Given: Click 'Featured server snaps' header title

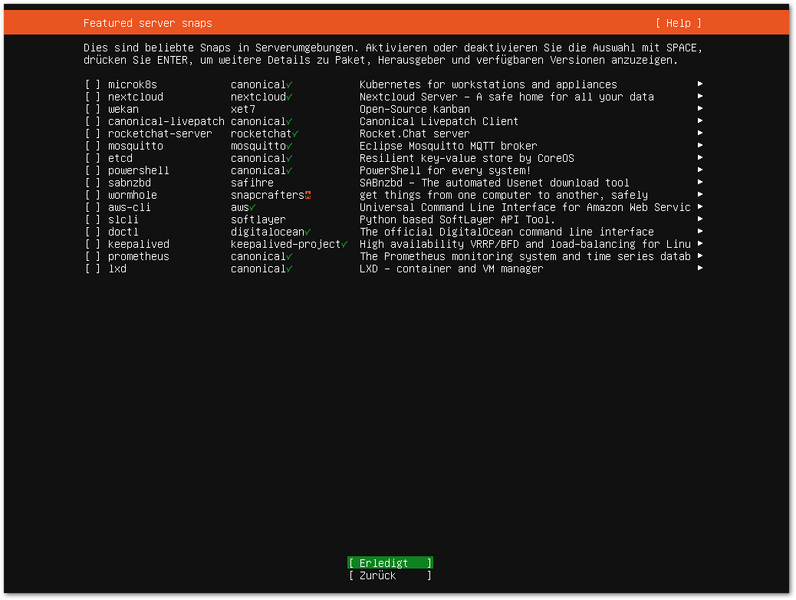Looking at the screenshot, I should 148,23.
